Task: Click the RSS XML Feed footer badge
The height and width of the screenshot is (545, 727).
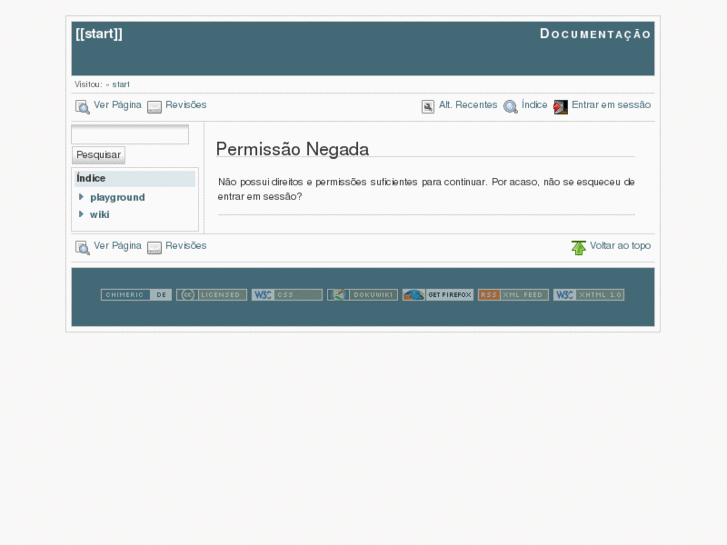Action: pyautogui.click(x=513, y=295)
